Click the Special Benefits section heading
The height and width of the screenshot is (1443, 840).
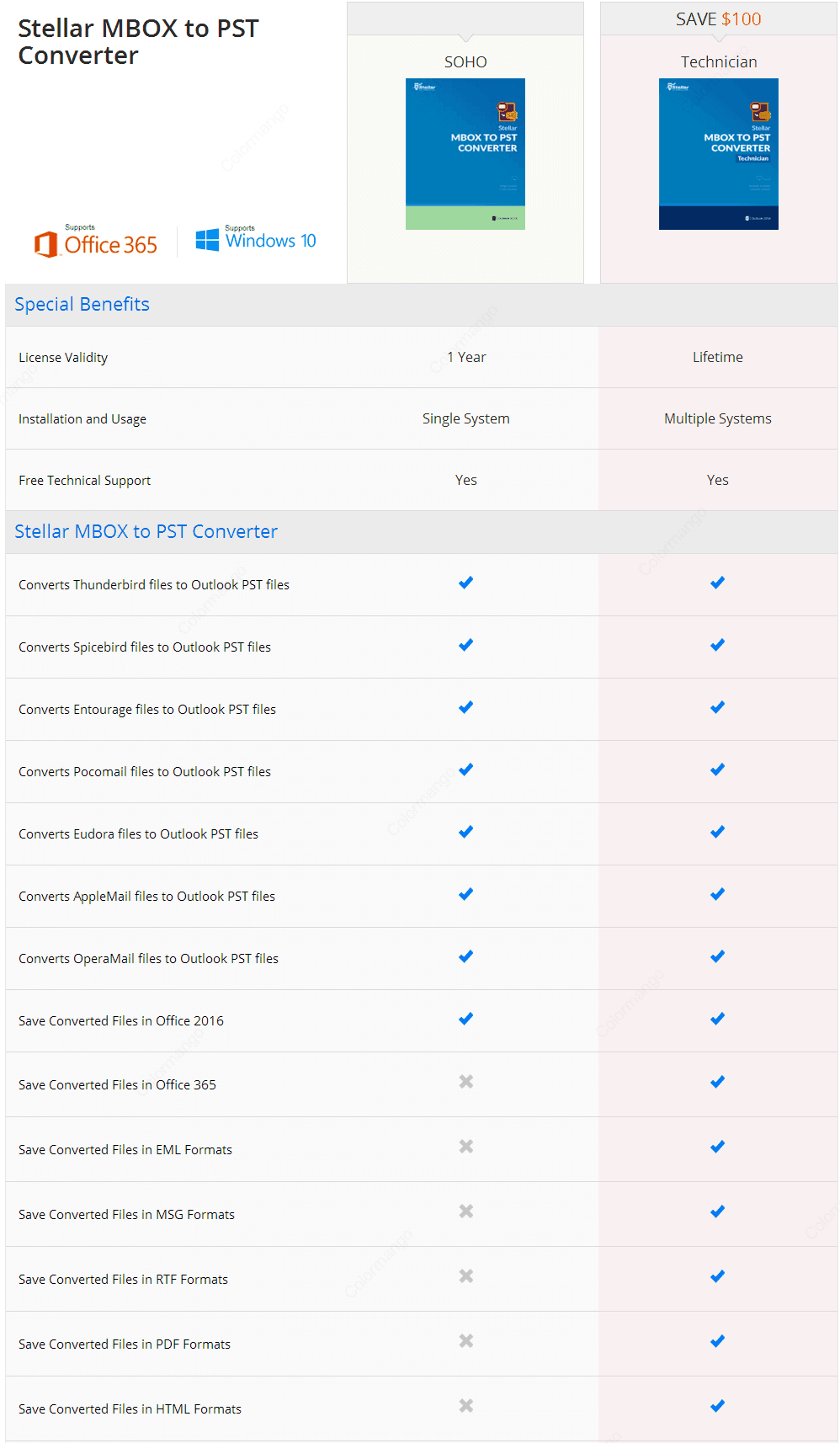(82, 304)
